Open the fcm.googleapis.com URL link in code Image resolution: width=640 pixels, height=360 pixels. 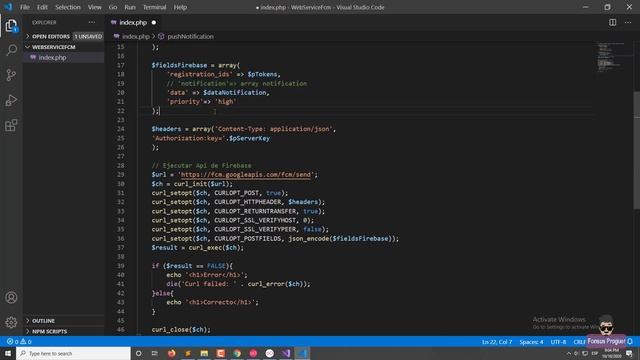pos(246,175)
